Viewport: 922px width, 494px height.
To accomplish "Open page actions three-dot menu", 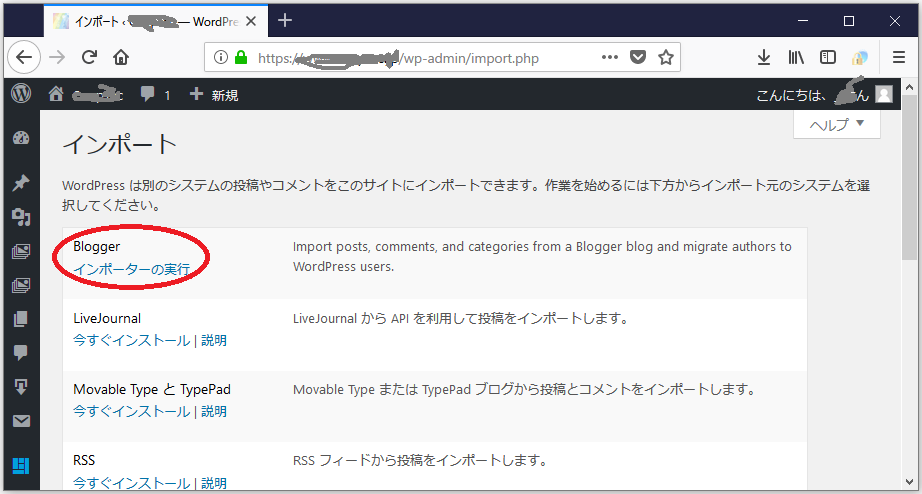I will 610,58.
